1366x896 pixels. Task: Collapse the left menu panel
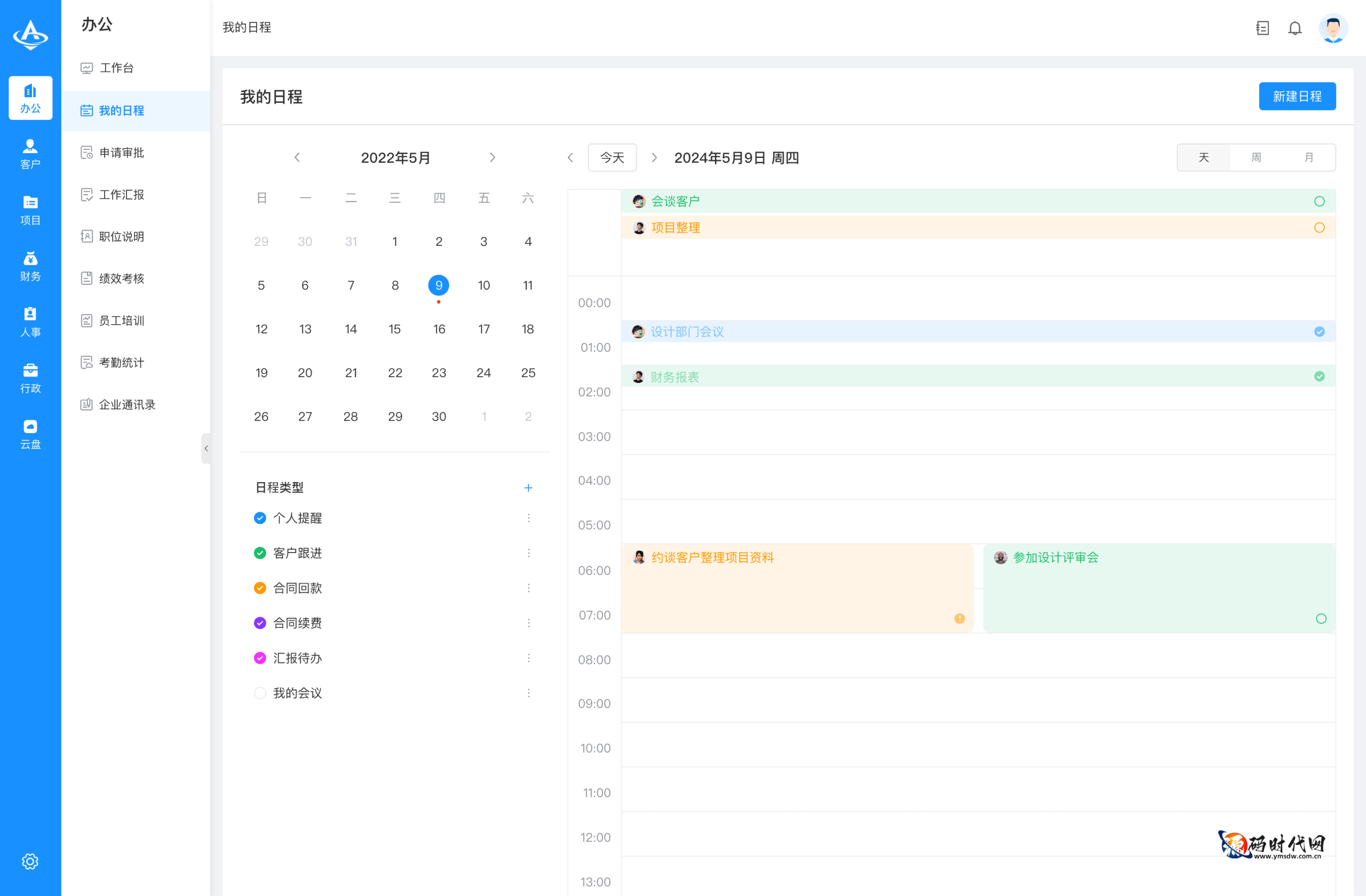pyautogui.click(x=207, y=448)
